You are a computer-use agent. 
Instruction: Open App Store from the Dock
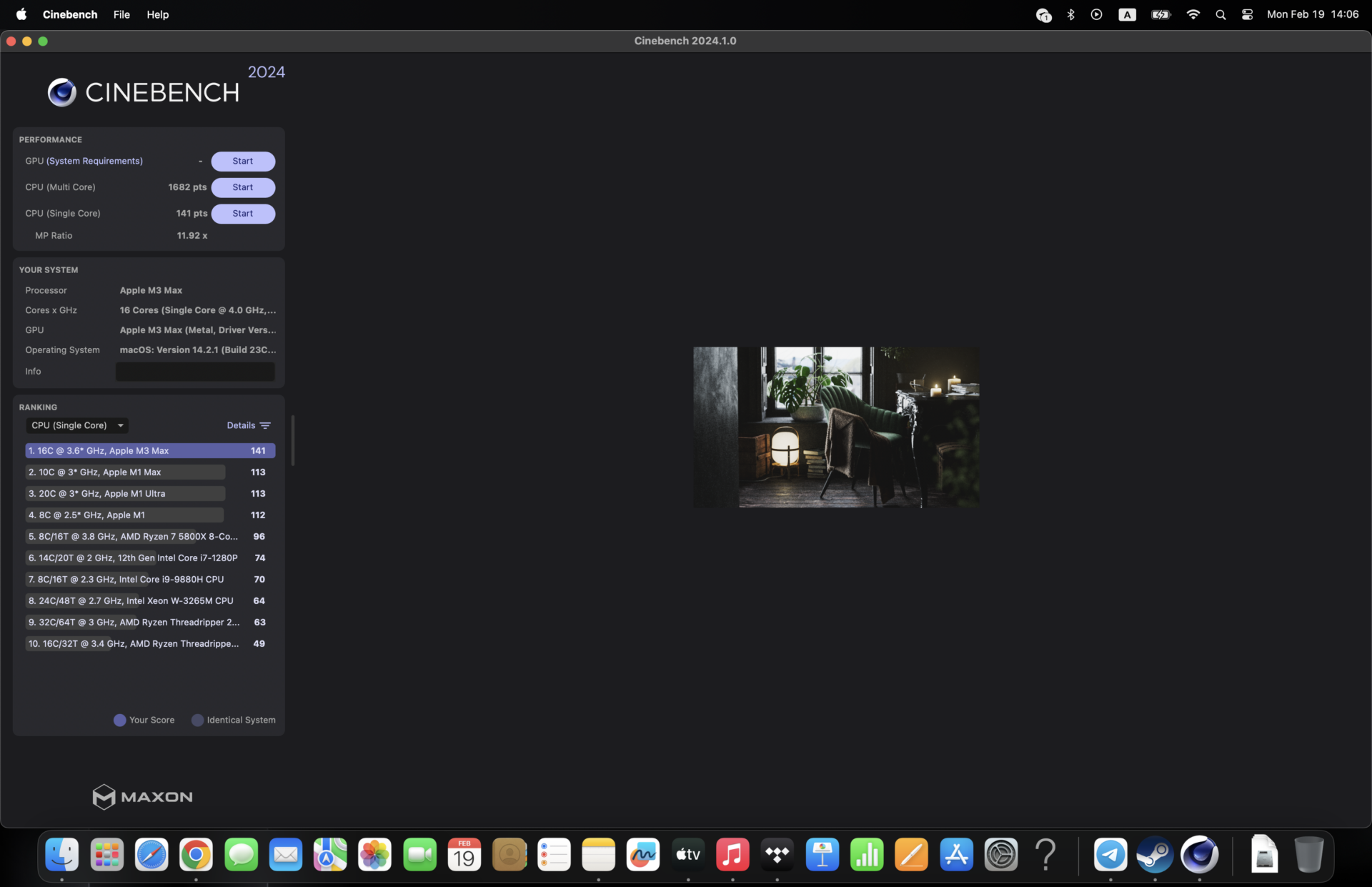(x=956, y=855)
